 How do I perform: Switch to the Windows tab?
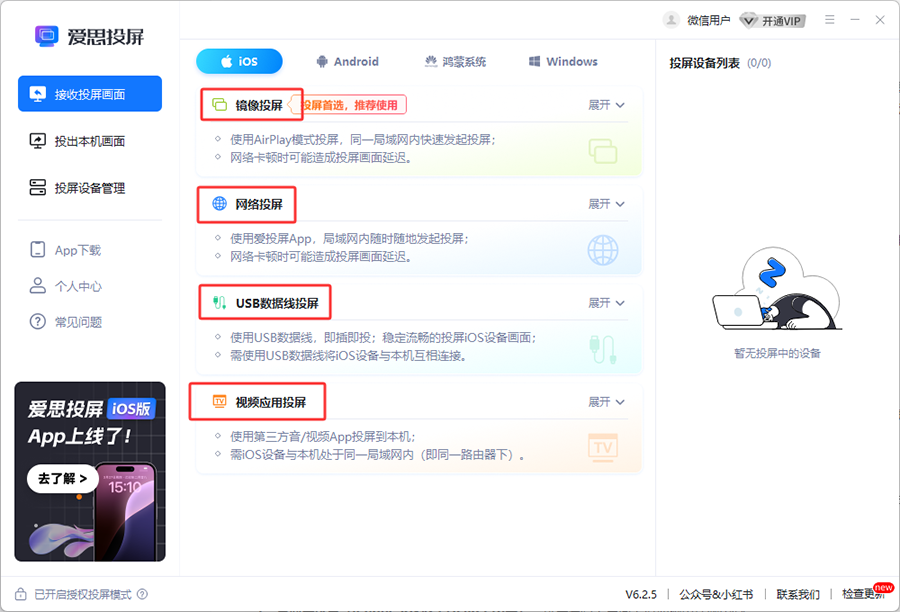tap(563, 61)
